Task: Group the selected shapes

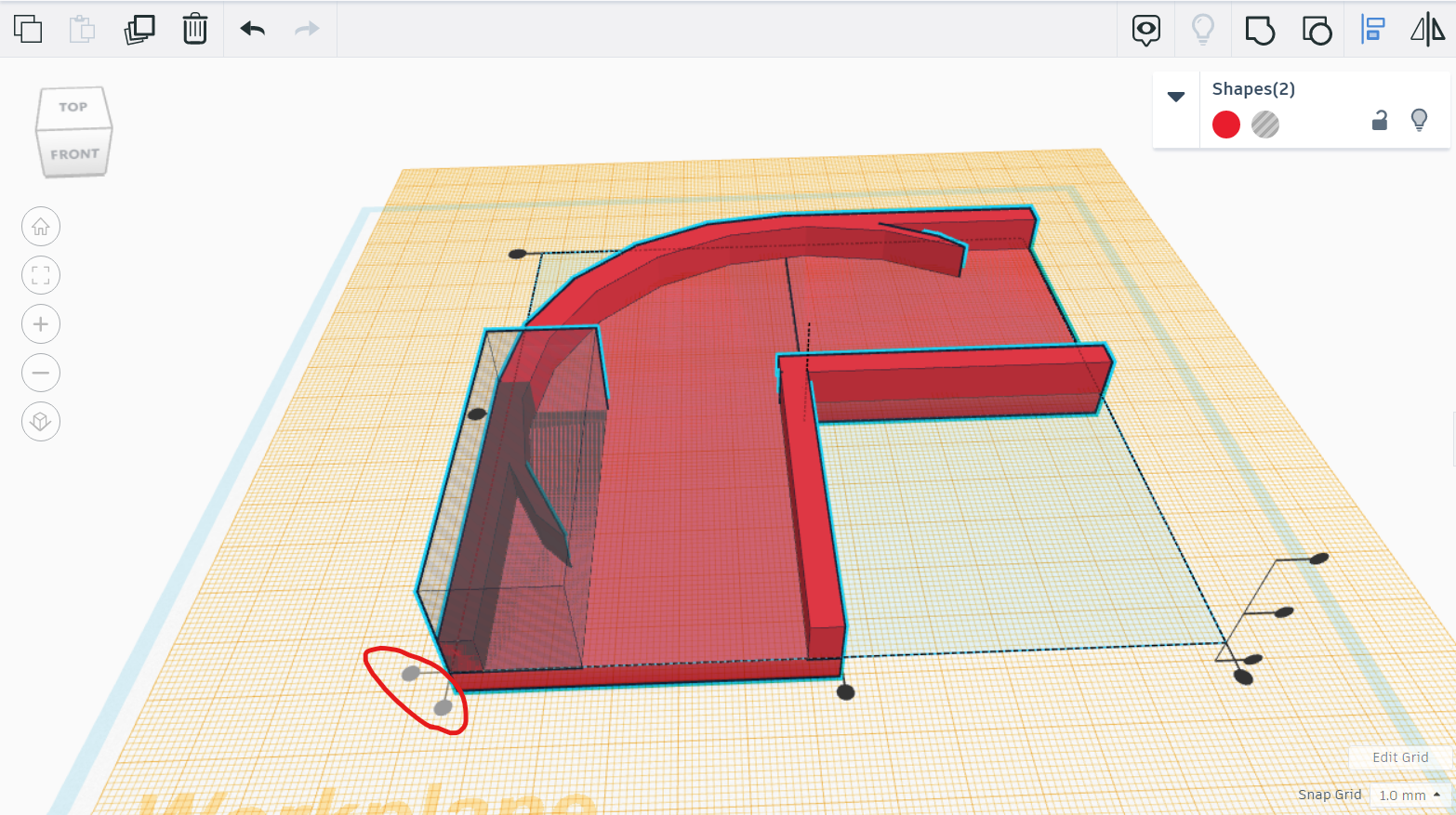Action: 1260,30
